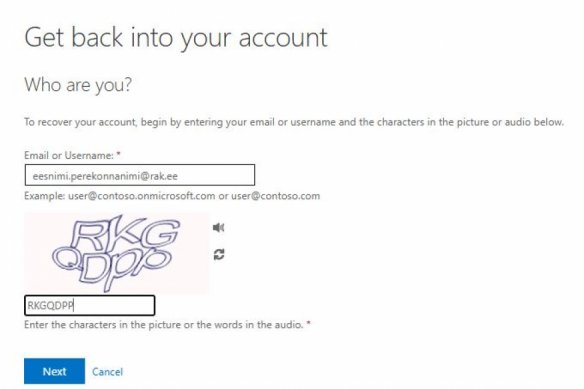Play the audio captcha challenge

[x=219, y=227]
